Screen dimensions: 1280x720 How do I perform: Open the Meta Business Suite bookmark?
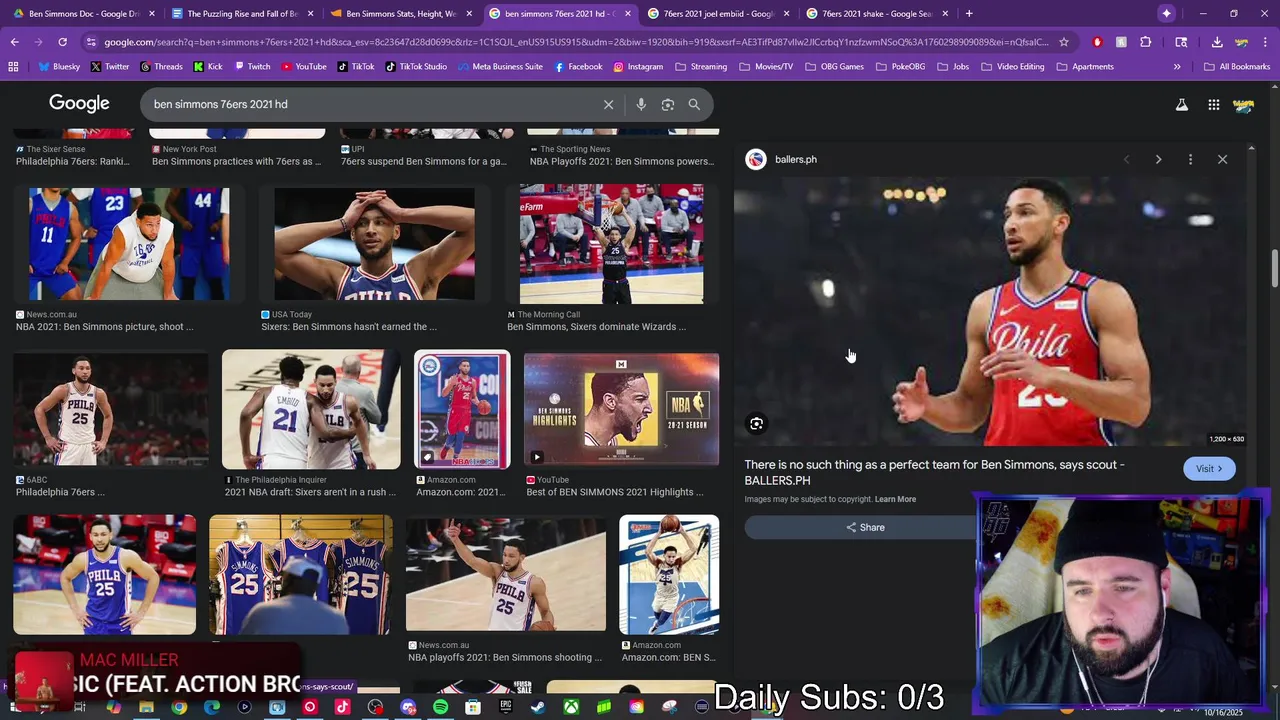tap(499, 66)
